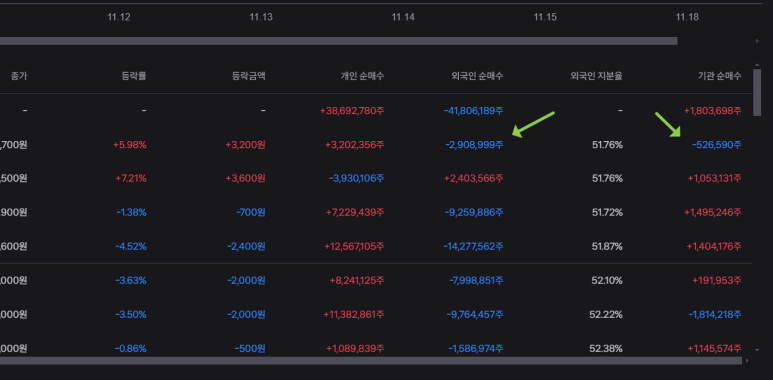Click the -9,764,457주 cell
The width and height of the screenshot is (773, 380).
click(x=475, y=314)
